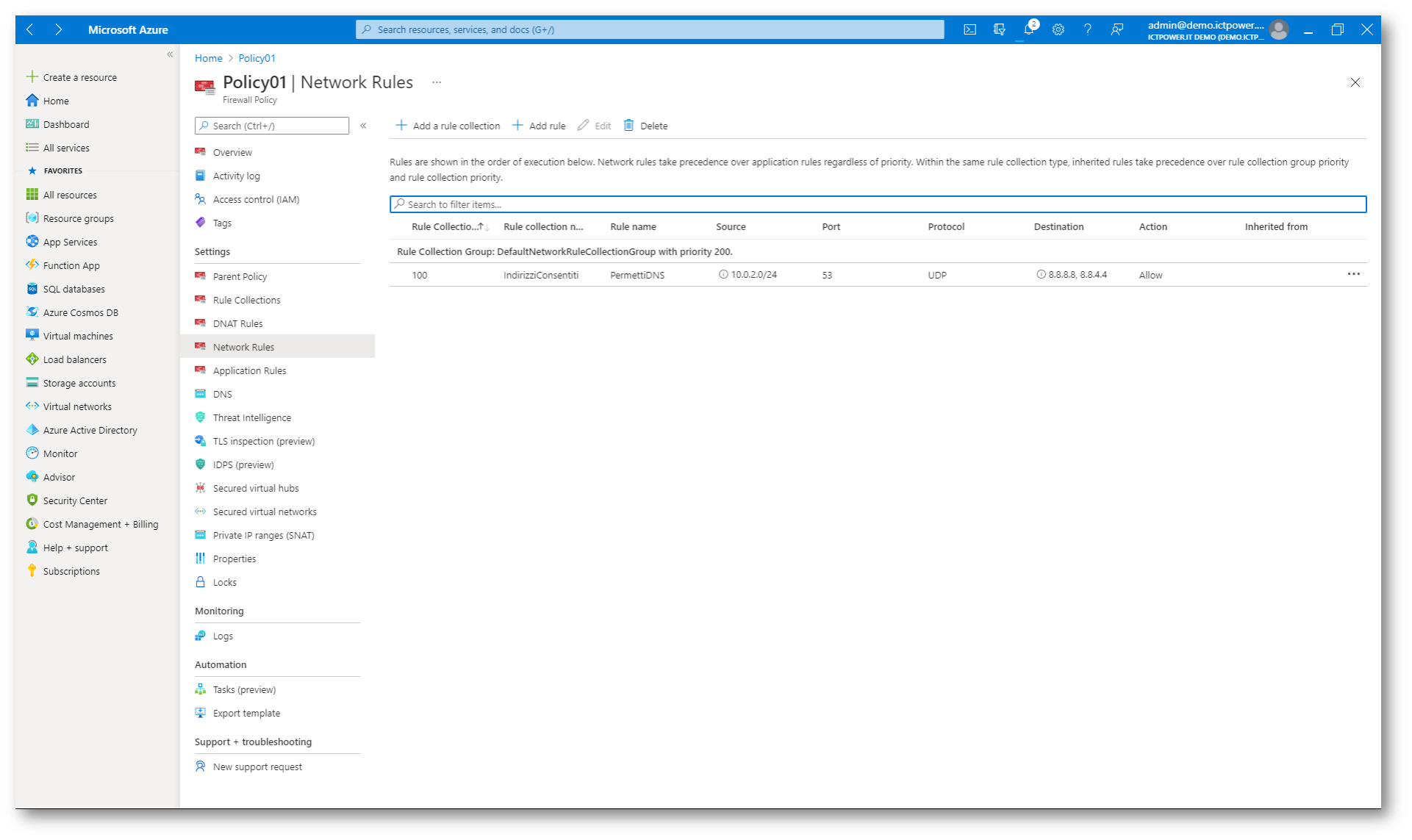Open Access control (IAM)
Image resolution: width=1412 pixels, height=840 pixels.
click(x=257, y=199)
